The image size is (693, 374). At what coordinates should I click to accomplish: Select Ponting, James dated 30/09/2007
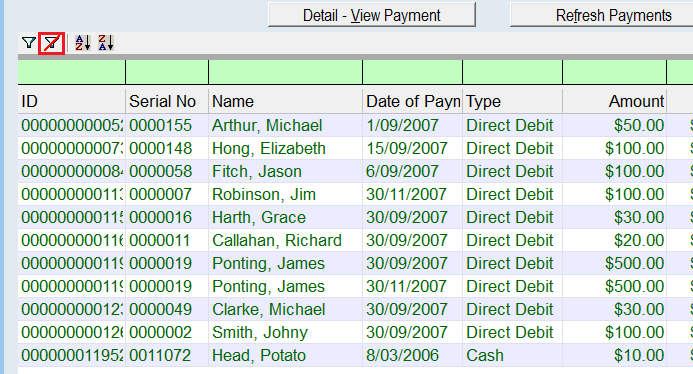pyautogui.click(x=355, y=263)
